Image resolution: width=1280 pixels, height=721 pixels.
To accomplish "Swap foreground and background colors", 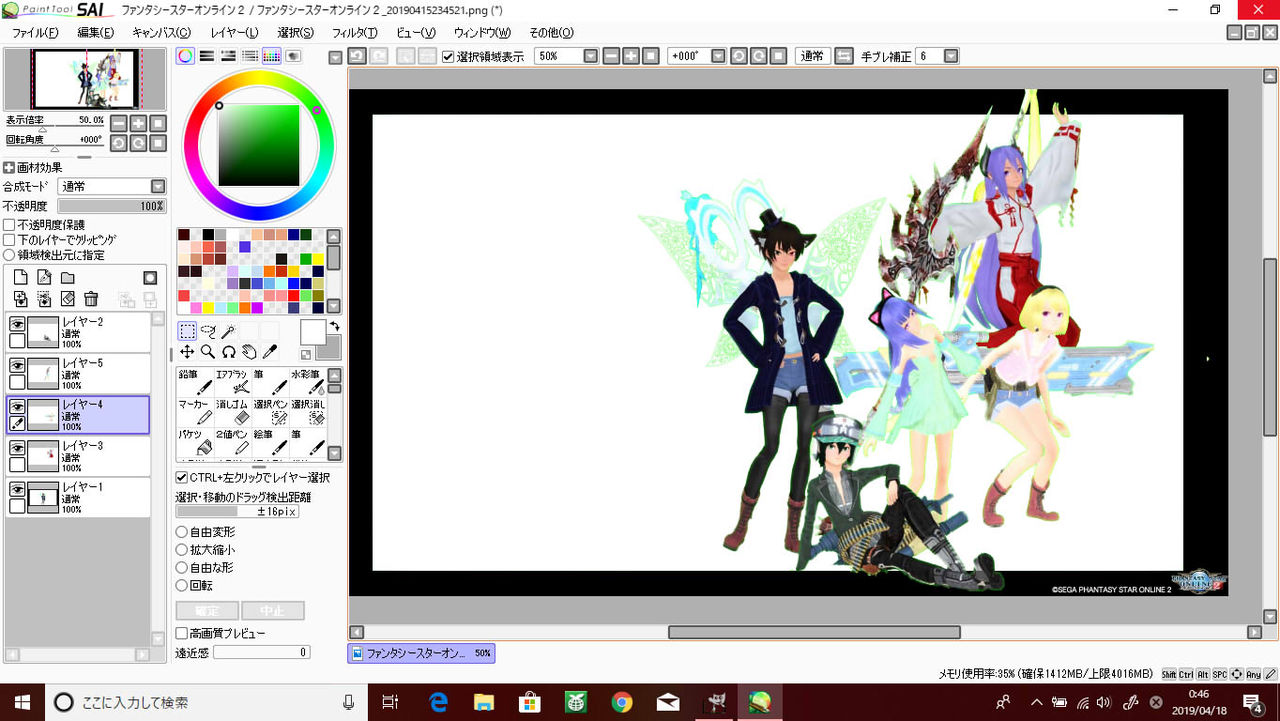I will (x=335, y=326).
